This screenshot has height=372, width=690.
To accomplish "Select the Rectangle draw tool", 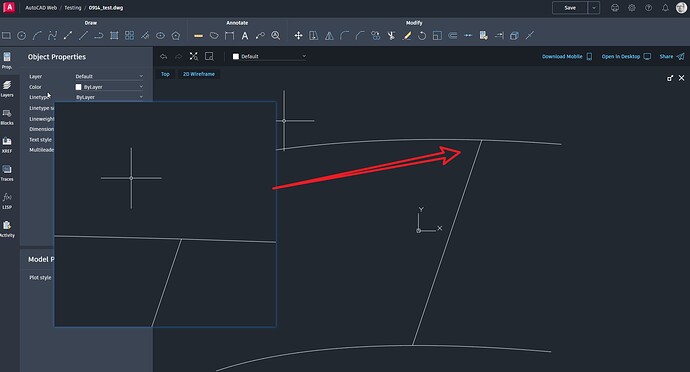I will tap(6, 36).
